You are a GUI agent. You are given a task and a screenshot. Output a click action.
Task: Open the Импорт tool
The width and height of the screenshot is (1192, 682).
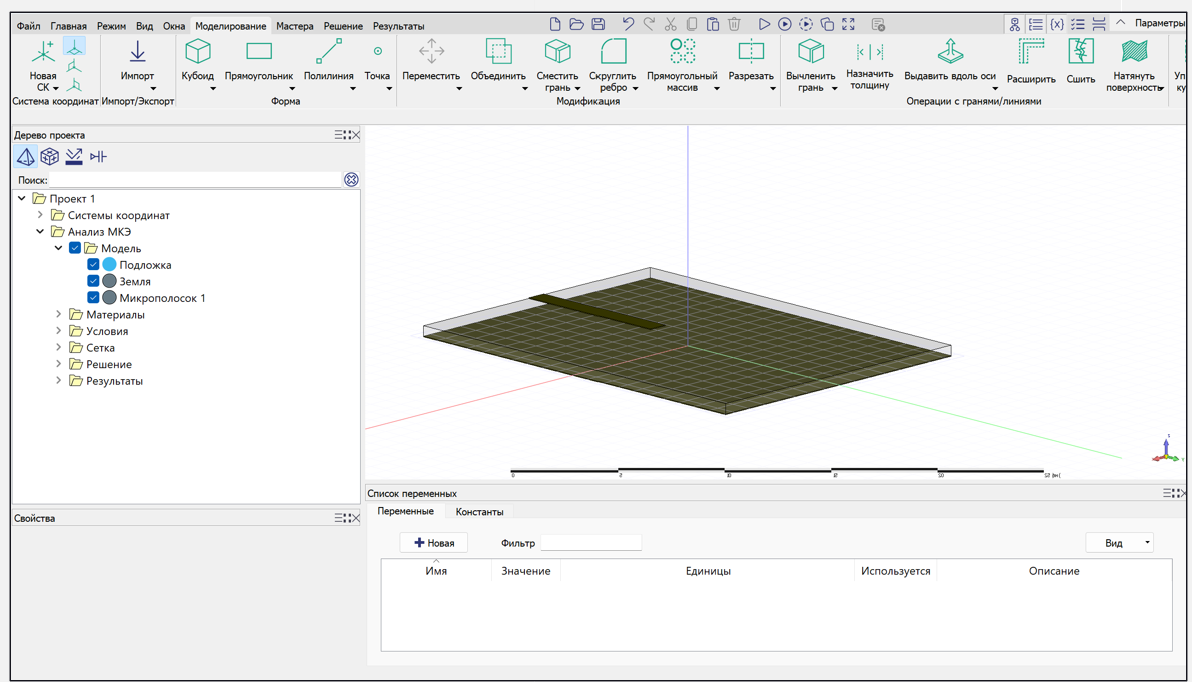137,60
